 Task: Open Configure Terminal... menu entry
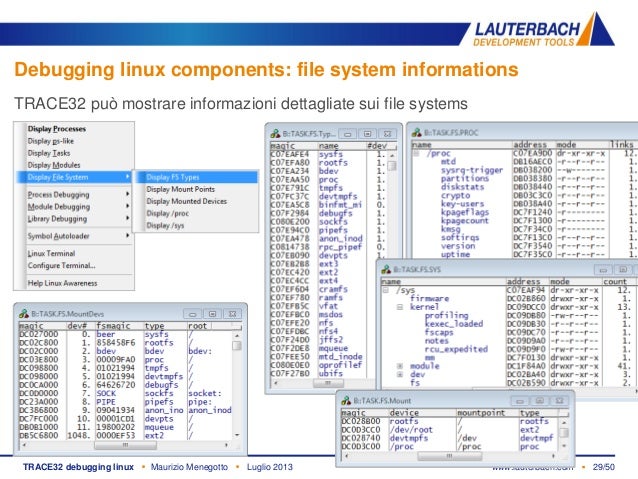(x=61, y=265)
